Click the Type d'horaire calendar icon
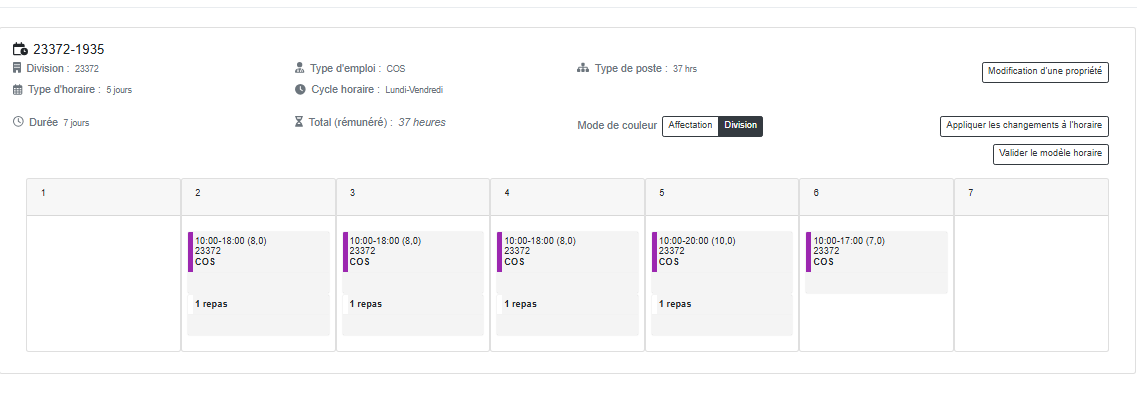Image resolution: width=1137 pixels, height=420 pixels. [17, 89]
